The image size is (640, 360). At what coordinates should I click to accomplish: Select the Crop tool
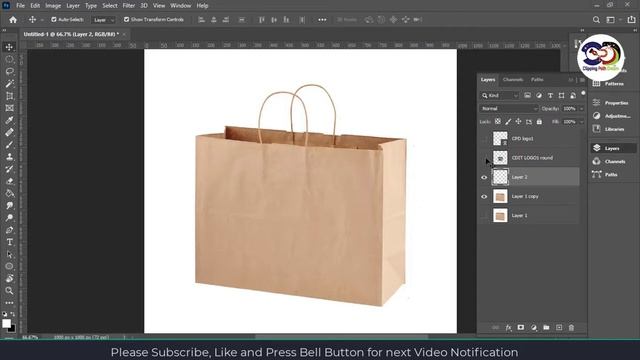[x=9, y=96]
